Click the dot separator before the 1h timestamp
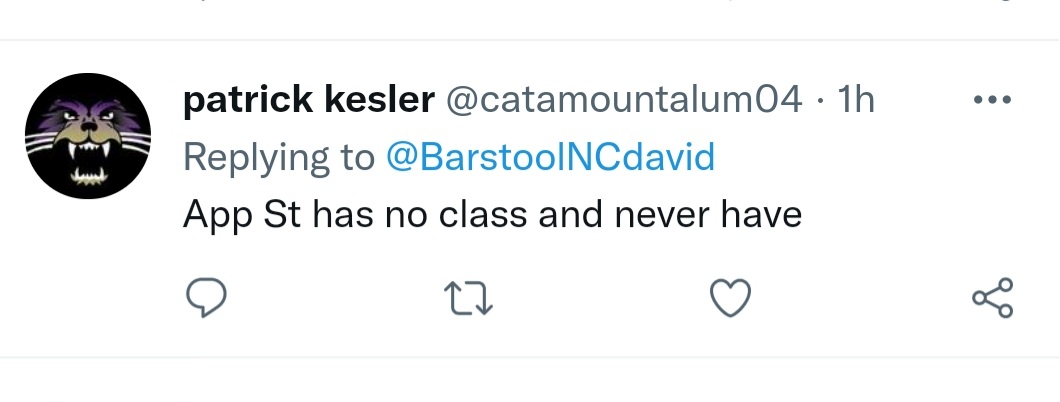The width and height of the screenshot is (1060, 402). pos(819,100)
